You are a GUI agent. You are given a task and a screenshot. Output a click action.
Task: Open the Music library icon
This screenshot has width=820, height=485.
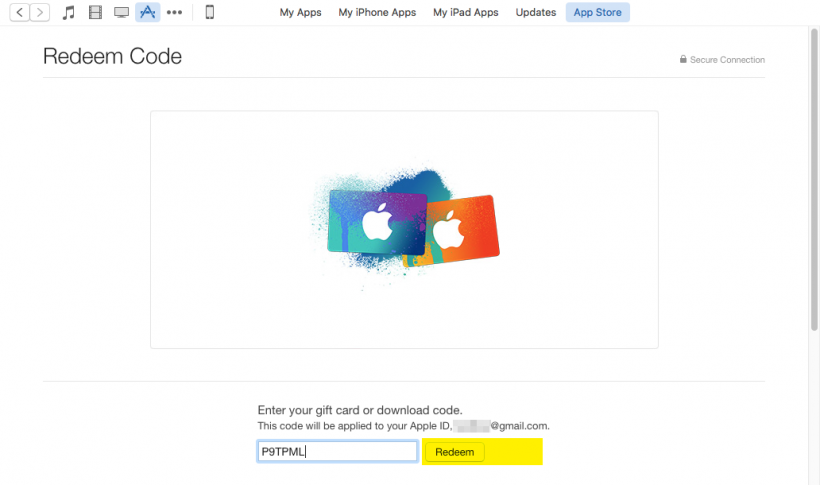[x=69, y=13]
